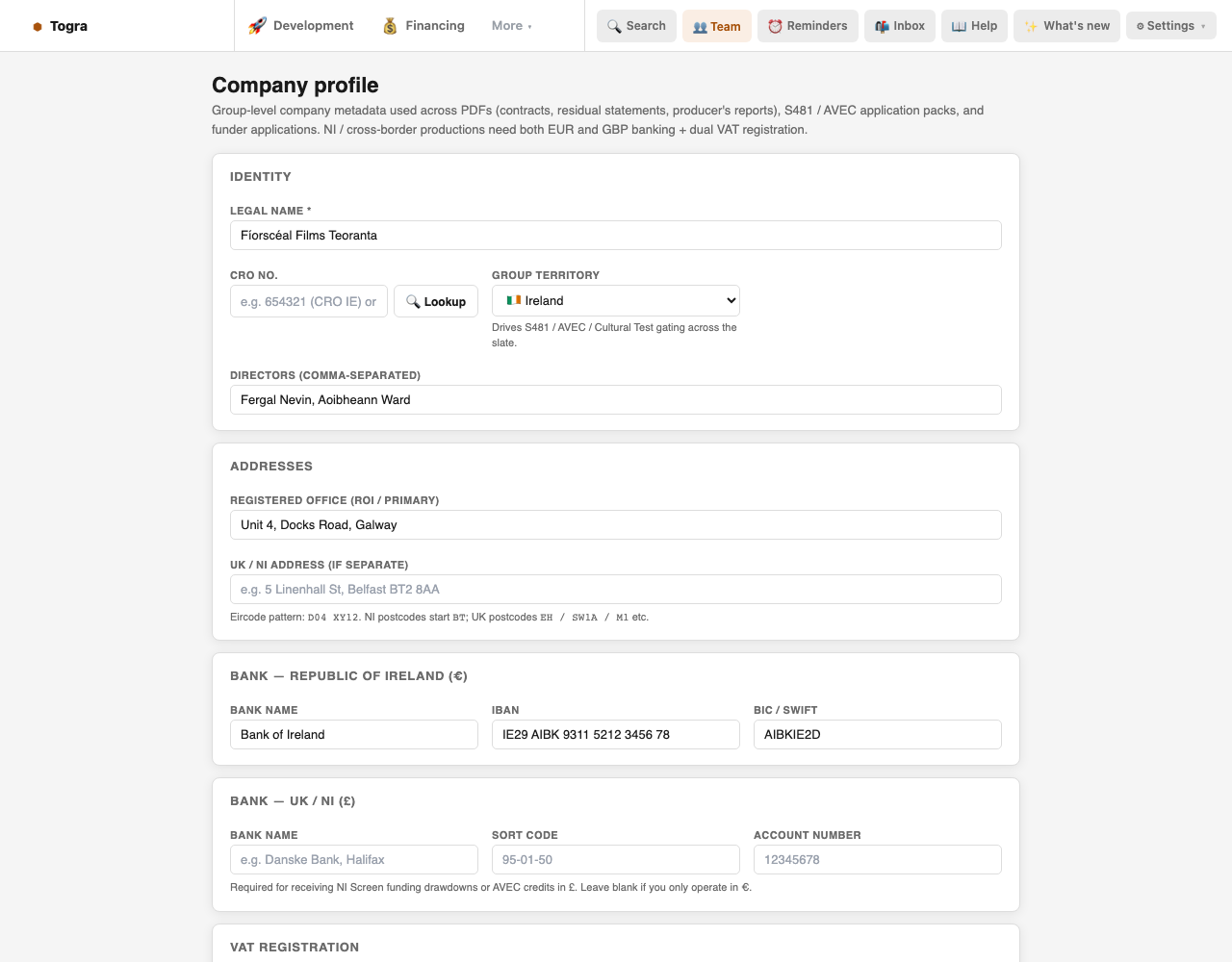
Task: Click the money bag icon beside Financing
Action: pos(390,26)
